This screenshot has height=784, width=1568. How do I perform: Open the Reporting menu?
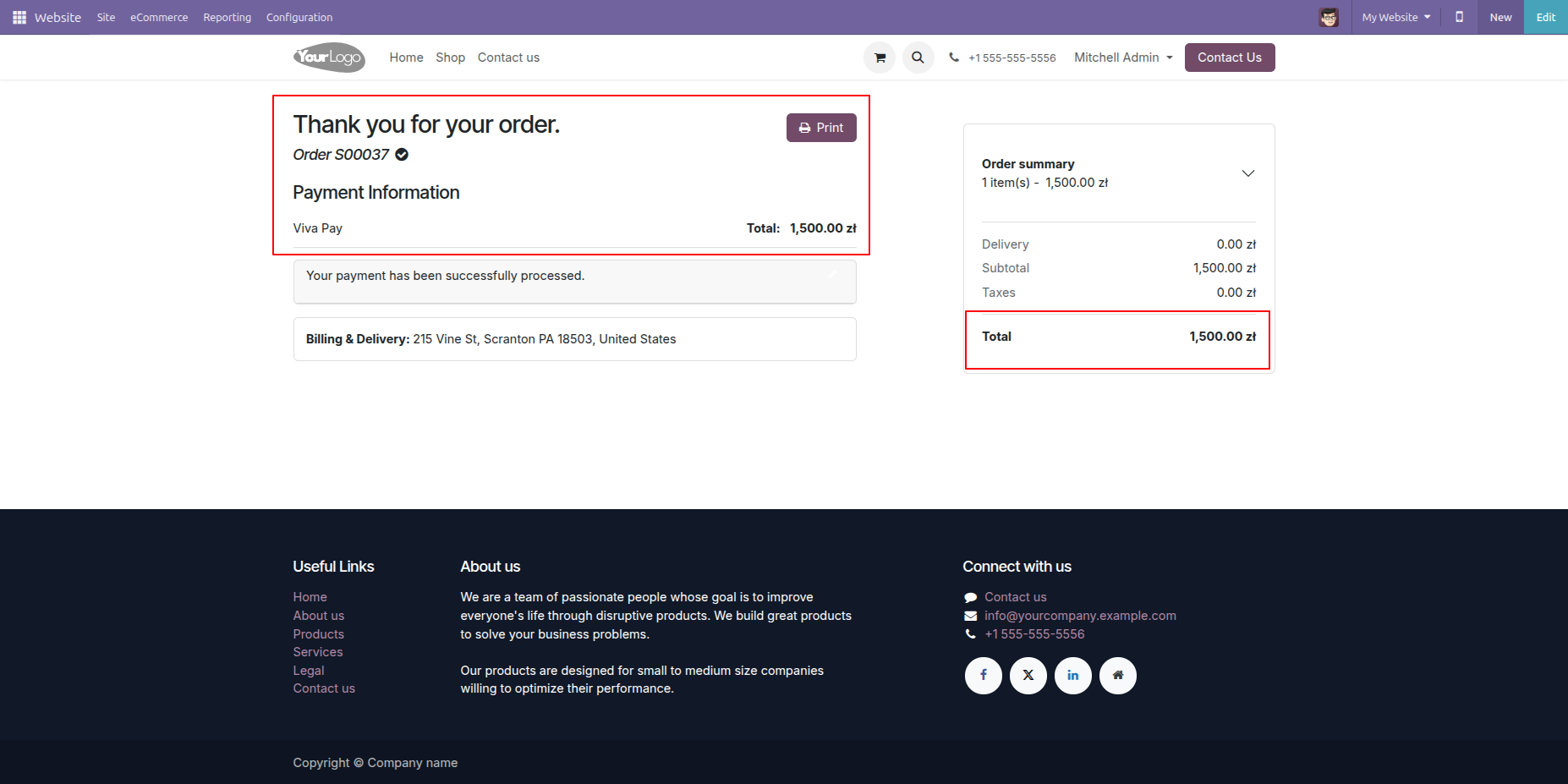tap(227, 17)
